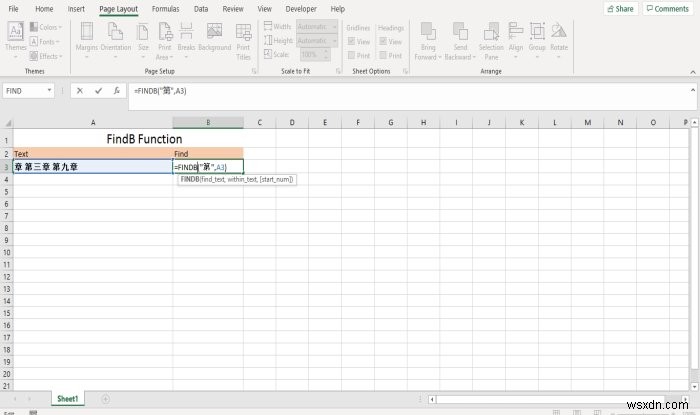Select row 5 header

tap(6, 192)
